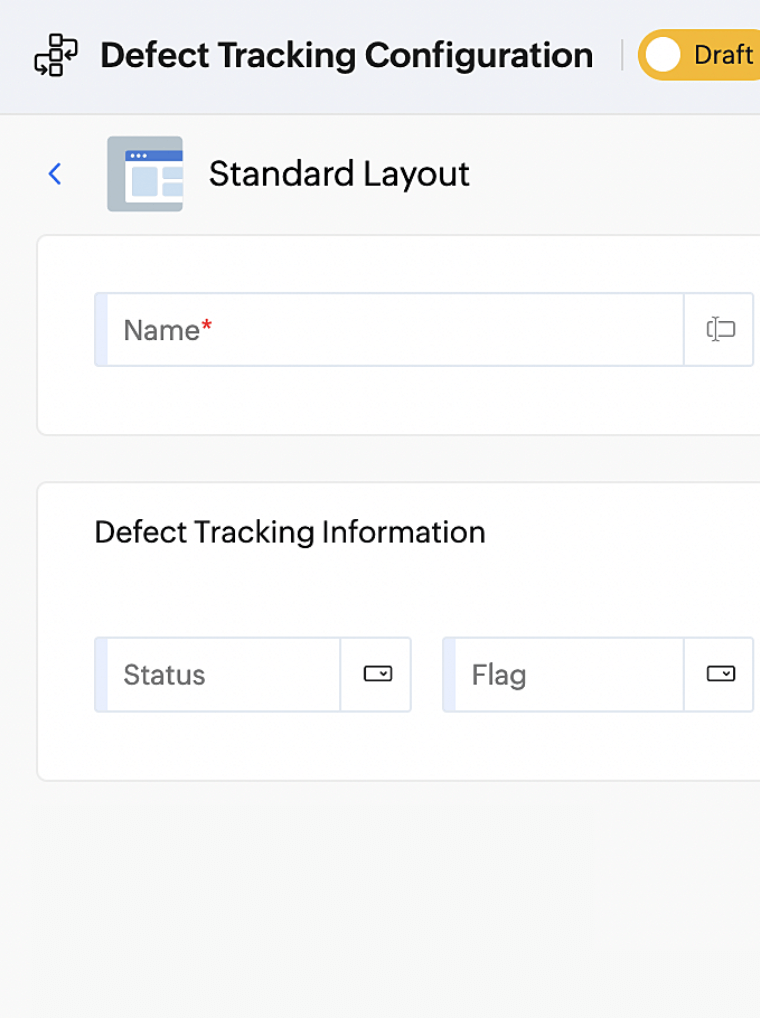Viewport: 760px width, 1018px height.
Task: Click the picklist icon inside the Flag field
Action: point(723,674)
